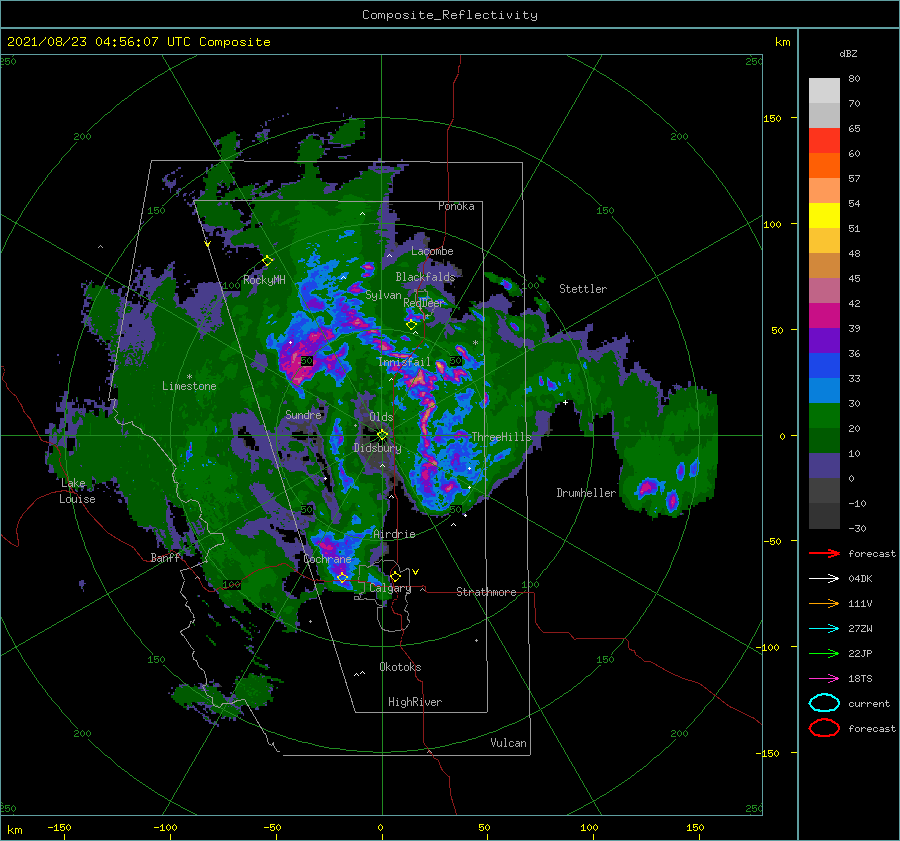Click the Airdrie label
Image resolution: width=900 pixels, height=841 pixels.
pyautogui.click(x=394, y=534)
